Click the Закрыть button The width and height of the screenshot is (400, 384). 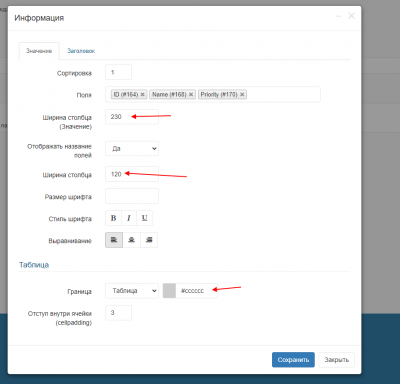[337, 360]
